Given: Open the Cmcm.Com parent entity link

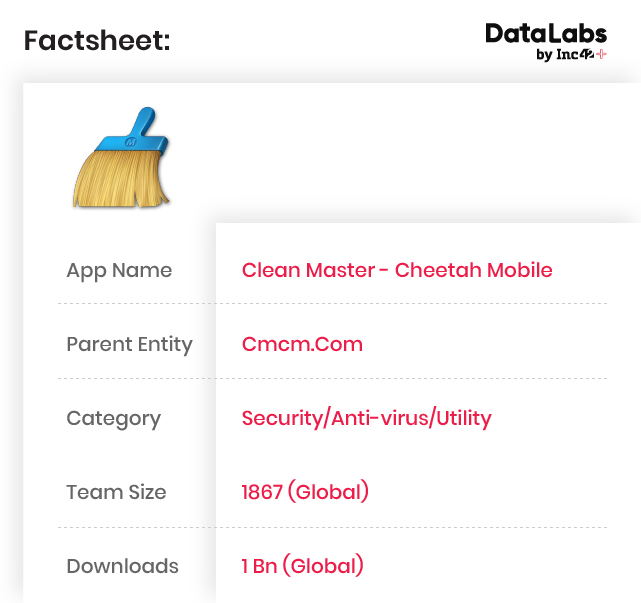Looking at the screenshot, I should [x=302, y=344].
